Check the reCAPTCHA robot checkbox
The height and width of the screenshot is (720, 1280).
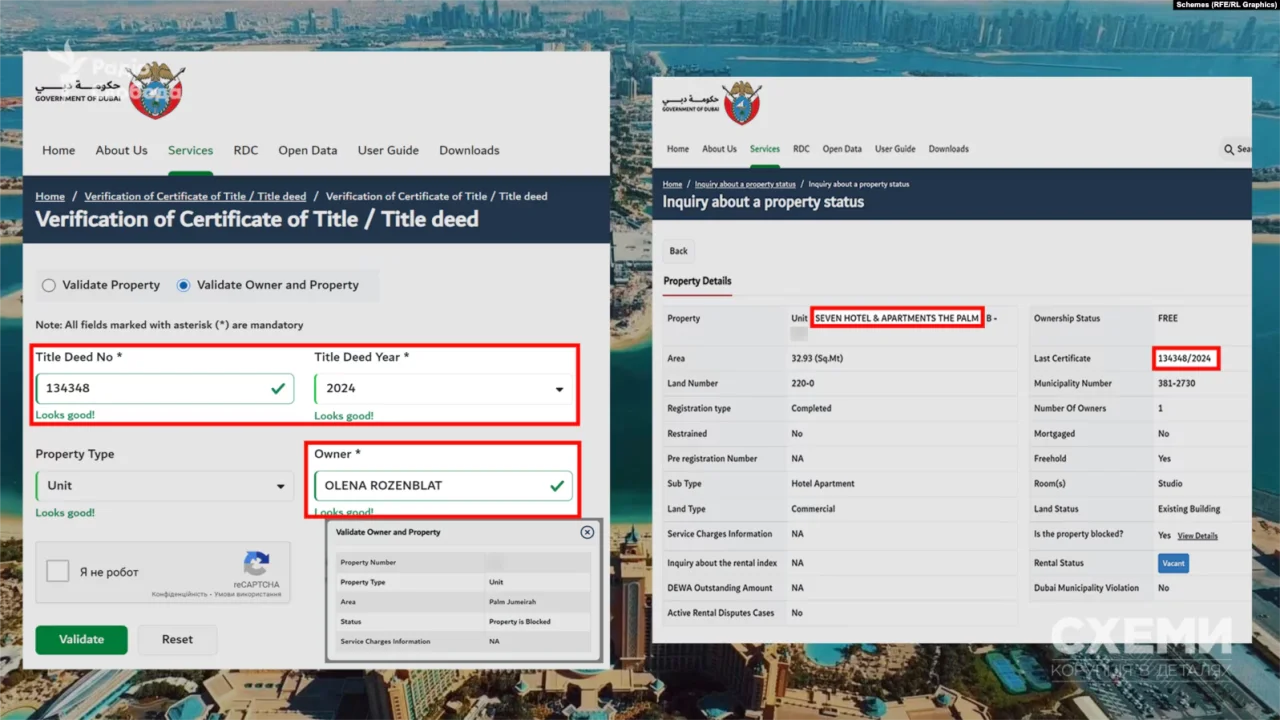tap(58, 572)
